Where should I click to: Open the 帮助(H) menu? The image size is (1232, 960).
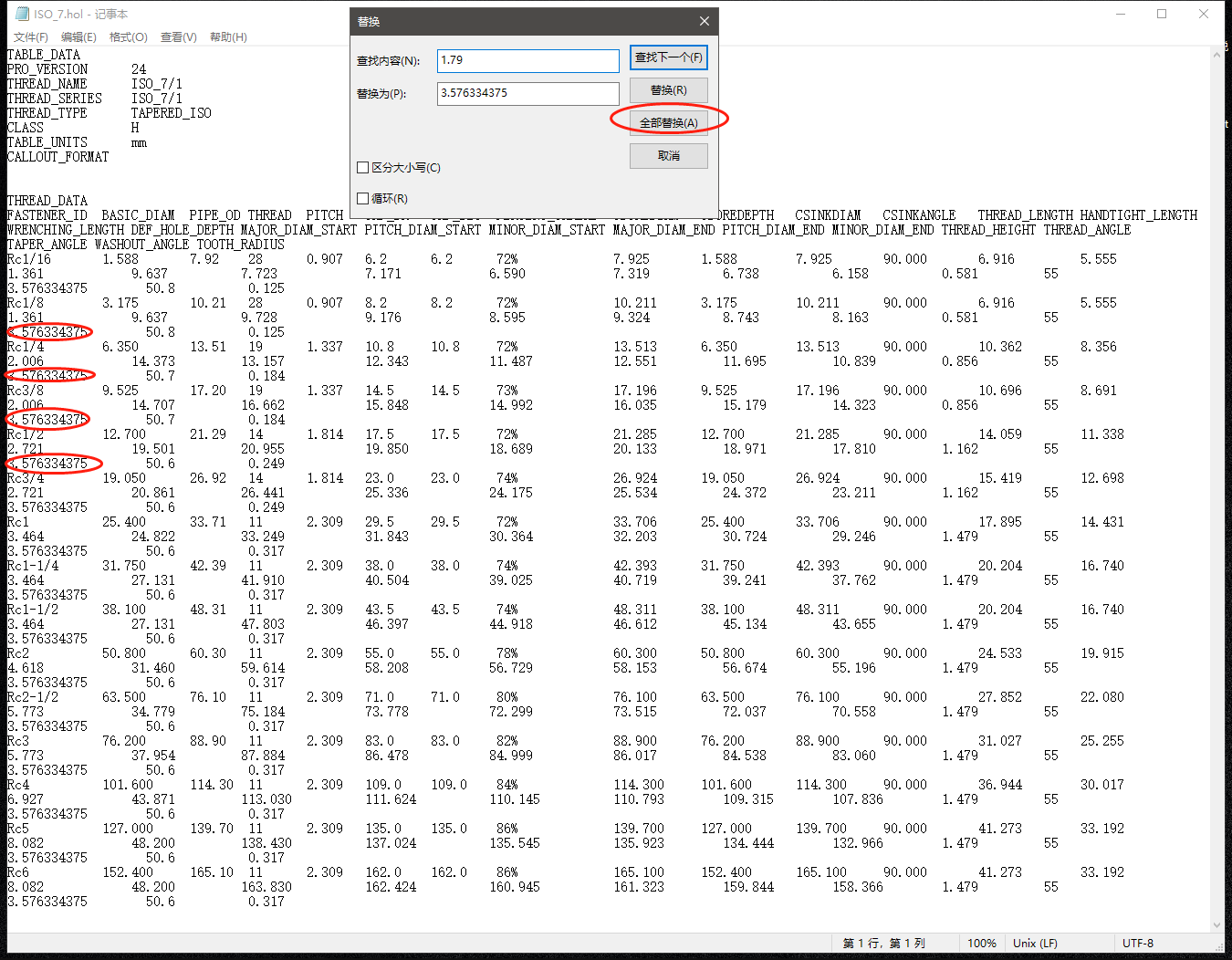[x=228, y=37]
